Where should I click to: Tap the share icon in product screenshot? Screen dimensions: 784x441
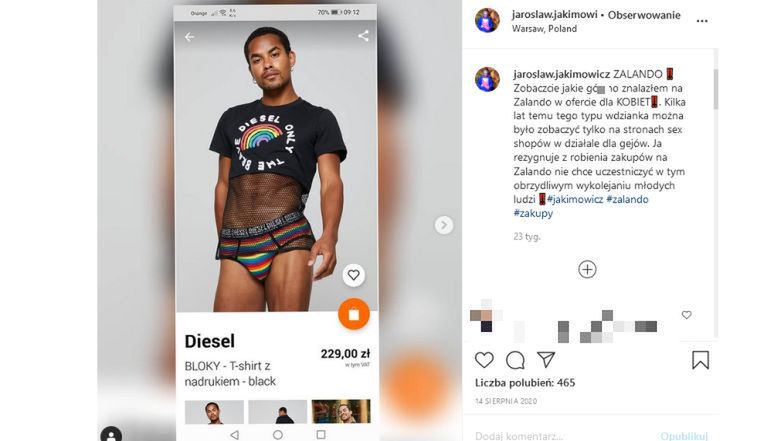click(x=364, y=36)
